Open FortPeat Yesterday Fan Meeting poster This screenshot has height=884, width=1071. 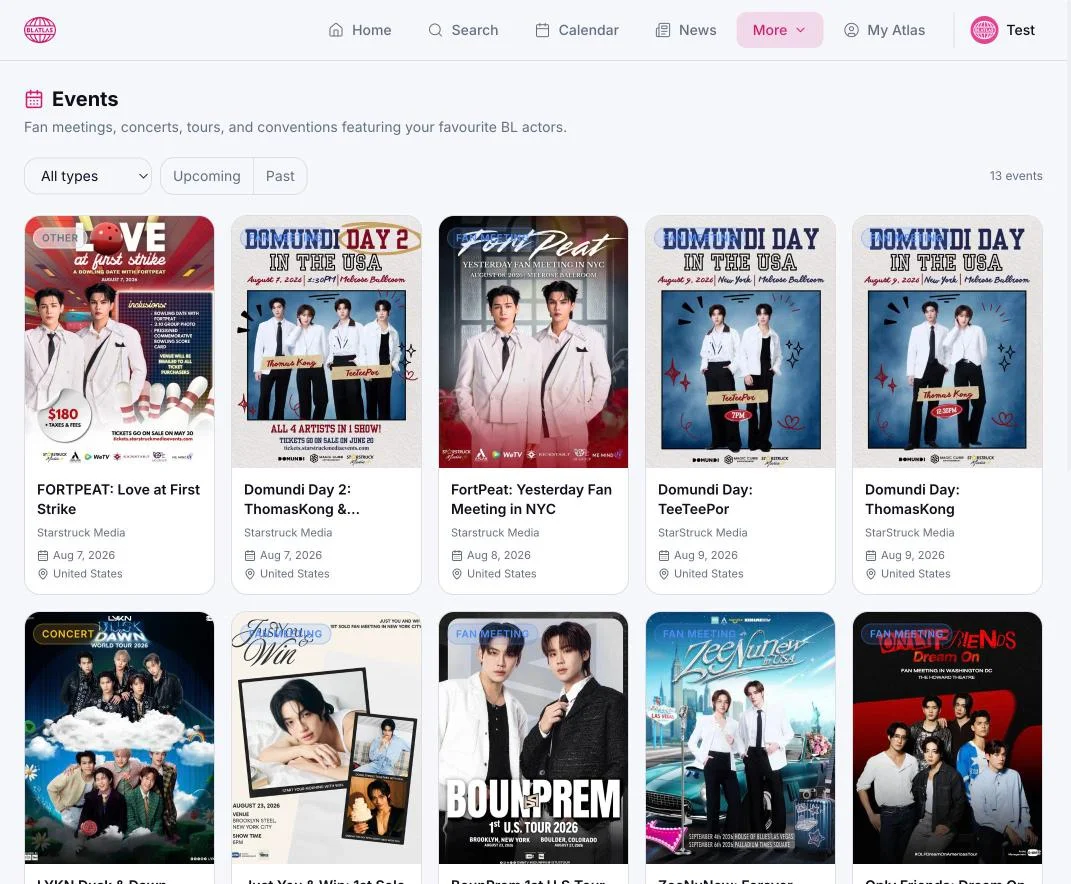tap(533, 342)
